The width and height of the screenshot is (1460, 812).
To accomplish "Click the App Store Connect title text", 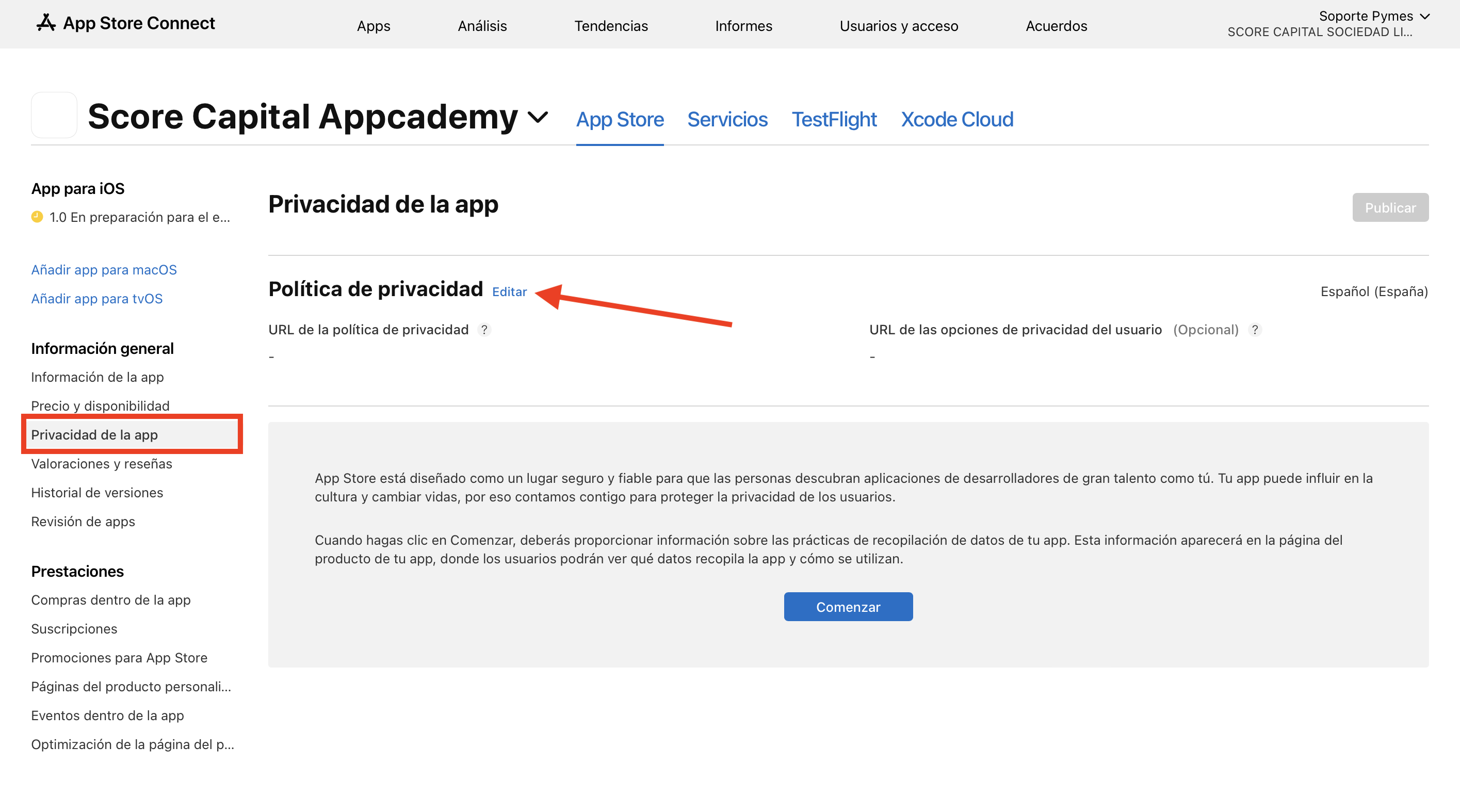I will (x=139, y=23).
